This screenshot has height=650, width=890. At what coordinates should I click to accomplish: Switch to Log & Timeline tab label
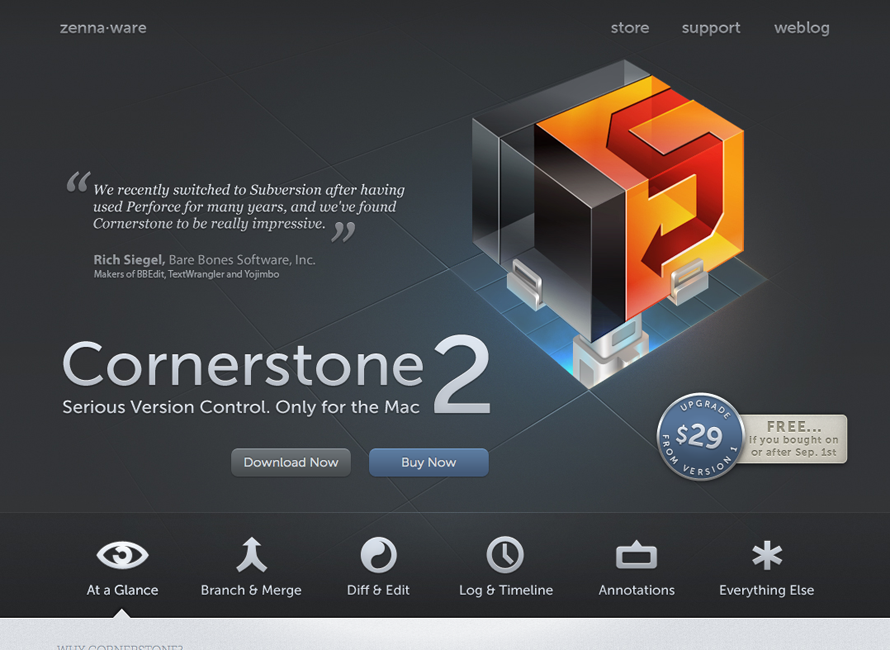coord(506,590)
